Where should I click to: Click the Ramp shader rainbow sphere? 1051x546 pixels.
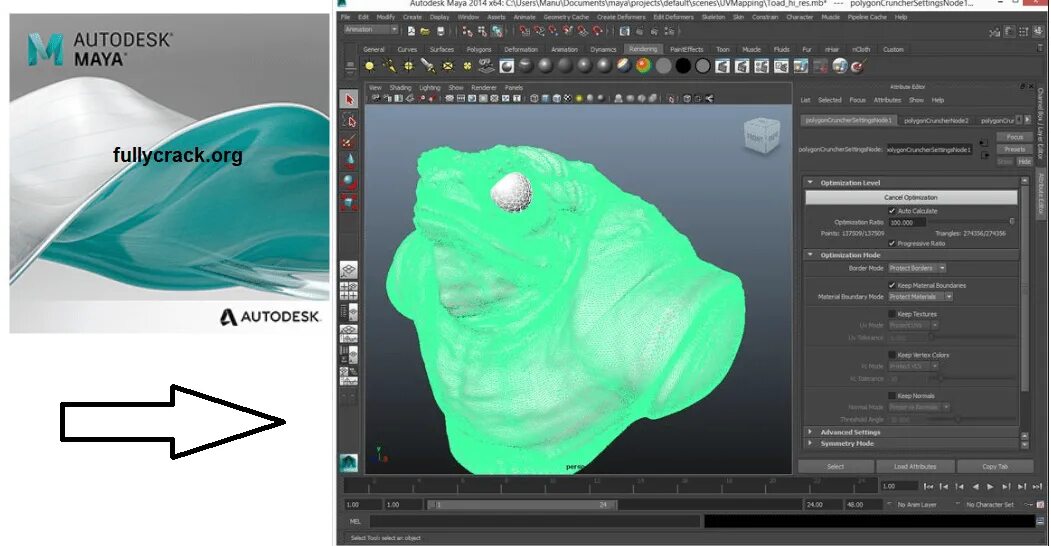643,66
